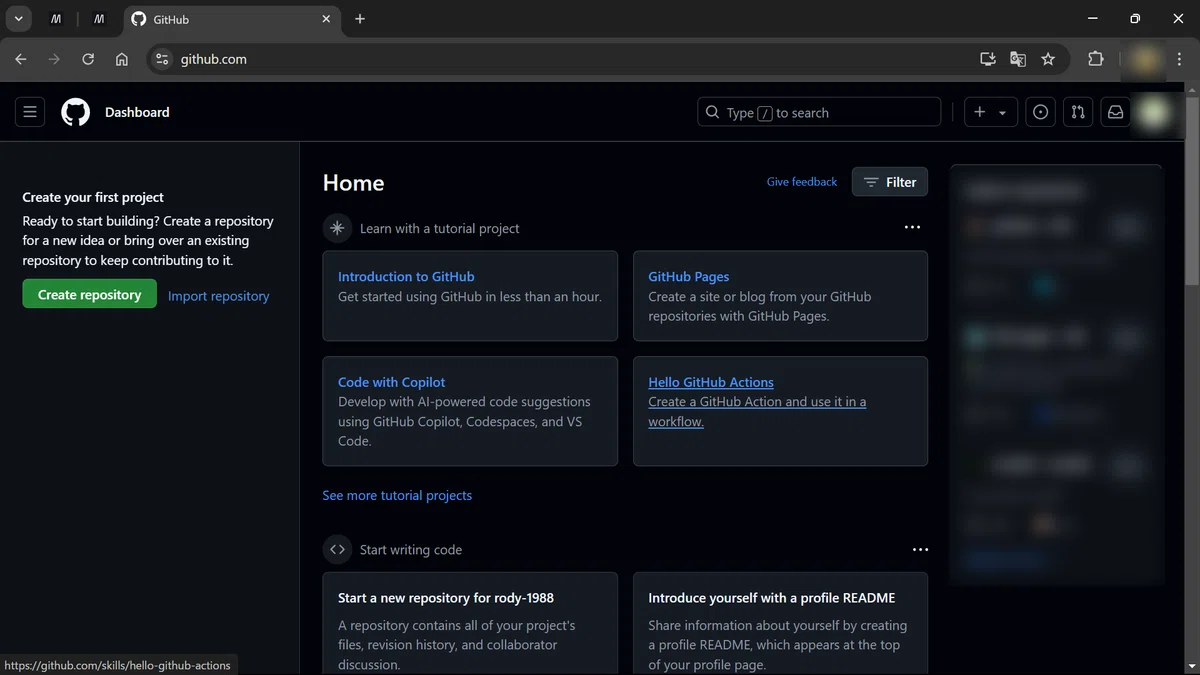Reload the page with the refresh icon

click(88, 59)
